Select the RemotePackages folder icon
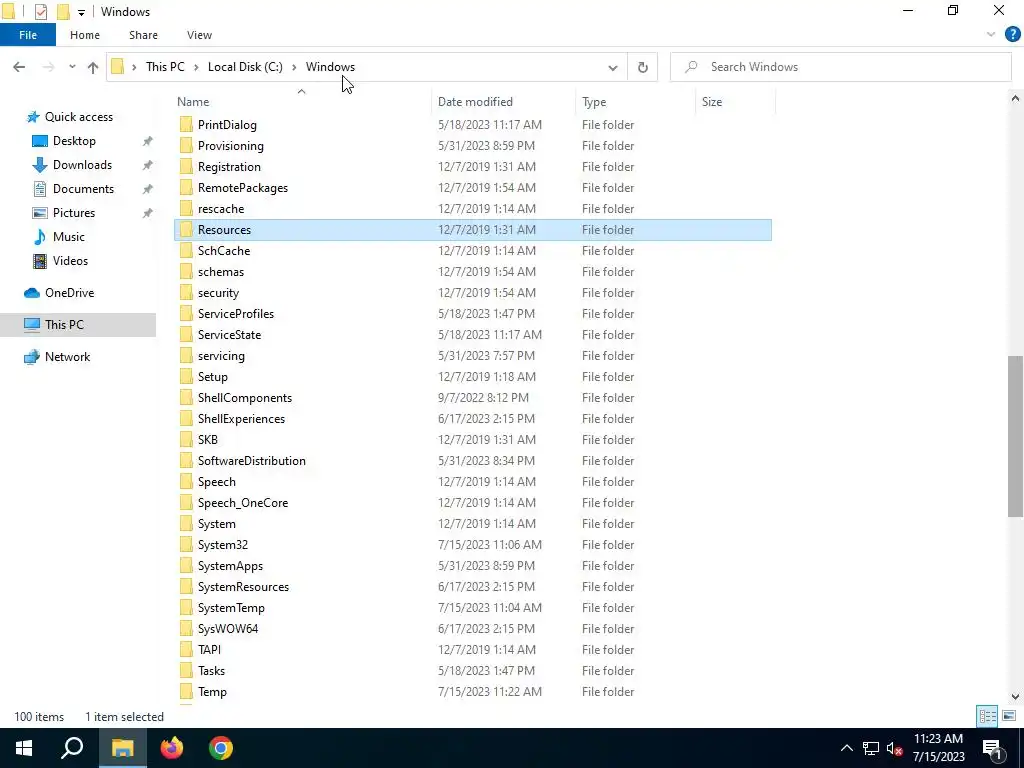The image size is (1024, 768). tap(186, 187)
